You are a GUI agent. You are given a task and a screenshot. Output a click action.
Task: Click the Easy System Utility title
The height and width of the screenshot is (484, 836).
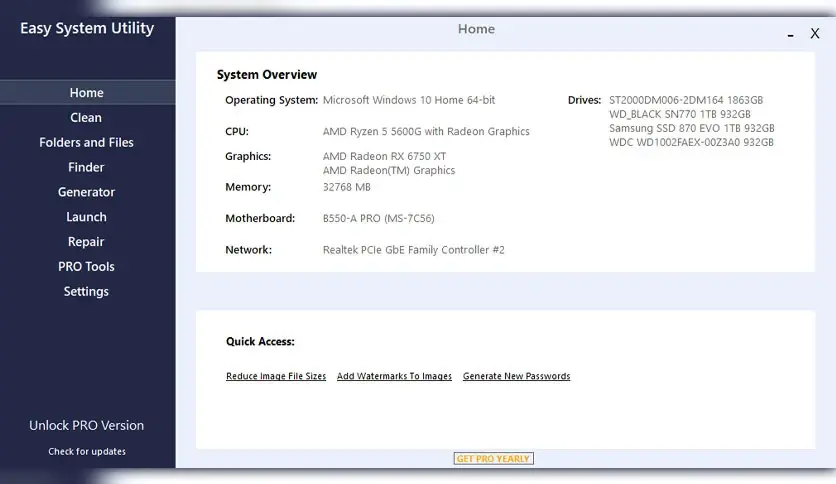87,28
